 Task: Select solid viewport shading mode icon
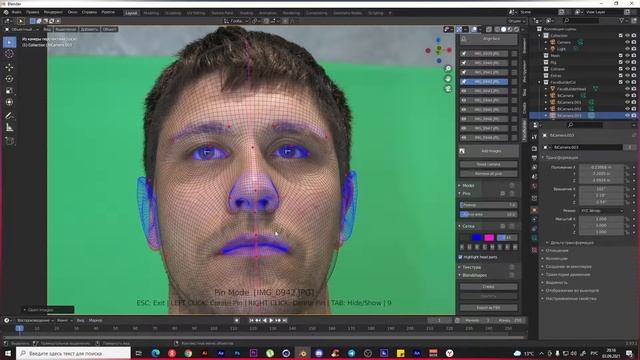503,29
